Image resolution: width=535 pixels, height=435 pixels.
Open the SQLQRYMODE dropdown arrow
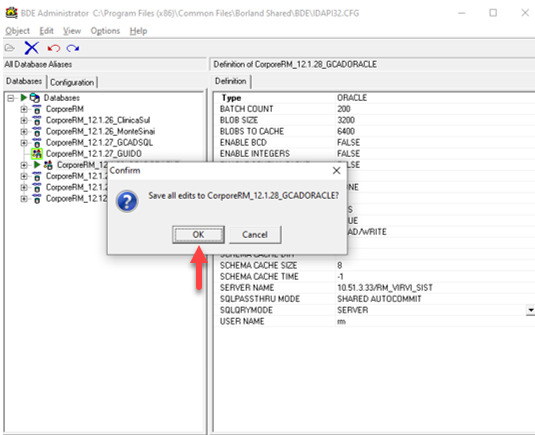(531, 310)
